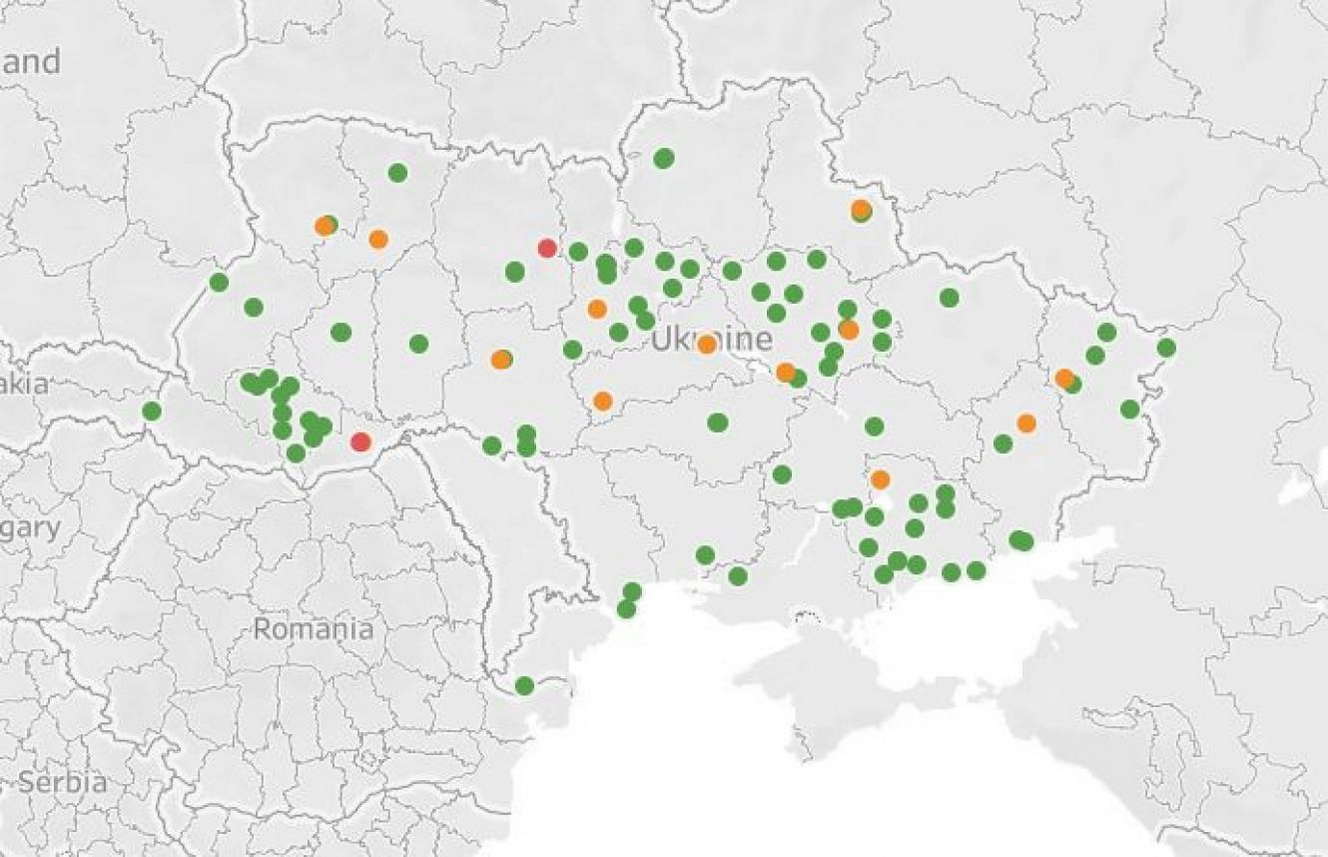The height and width of the screenshot is (857, 1328).
Task: Click the Serbia country label
Action: (61, 783)
